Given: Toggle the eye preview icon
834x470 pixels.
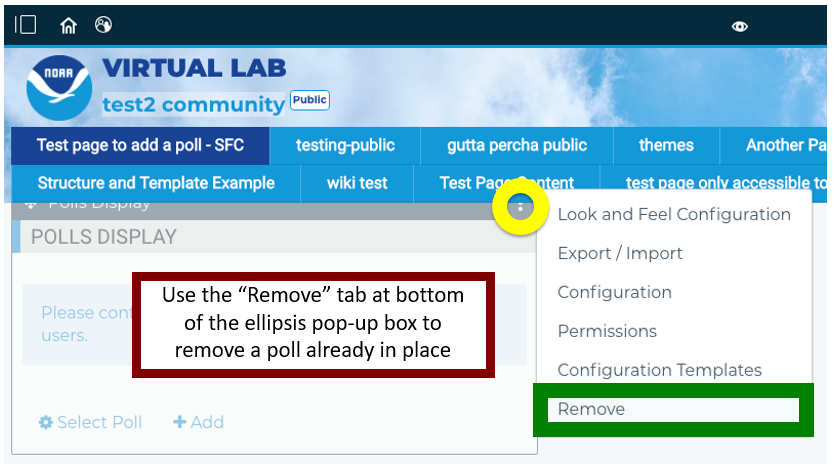Looking at the screenshot, I should pyautogui.click(x=739, y=26).
